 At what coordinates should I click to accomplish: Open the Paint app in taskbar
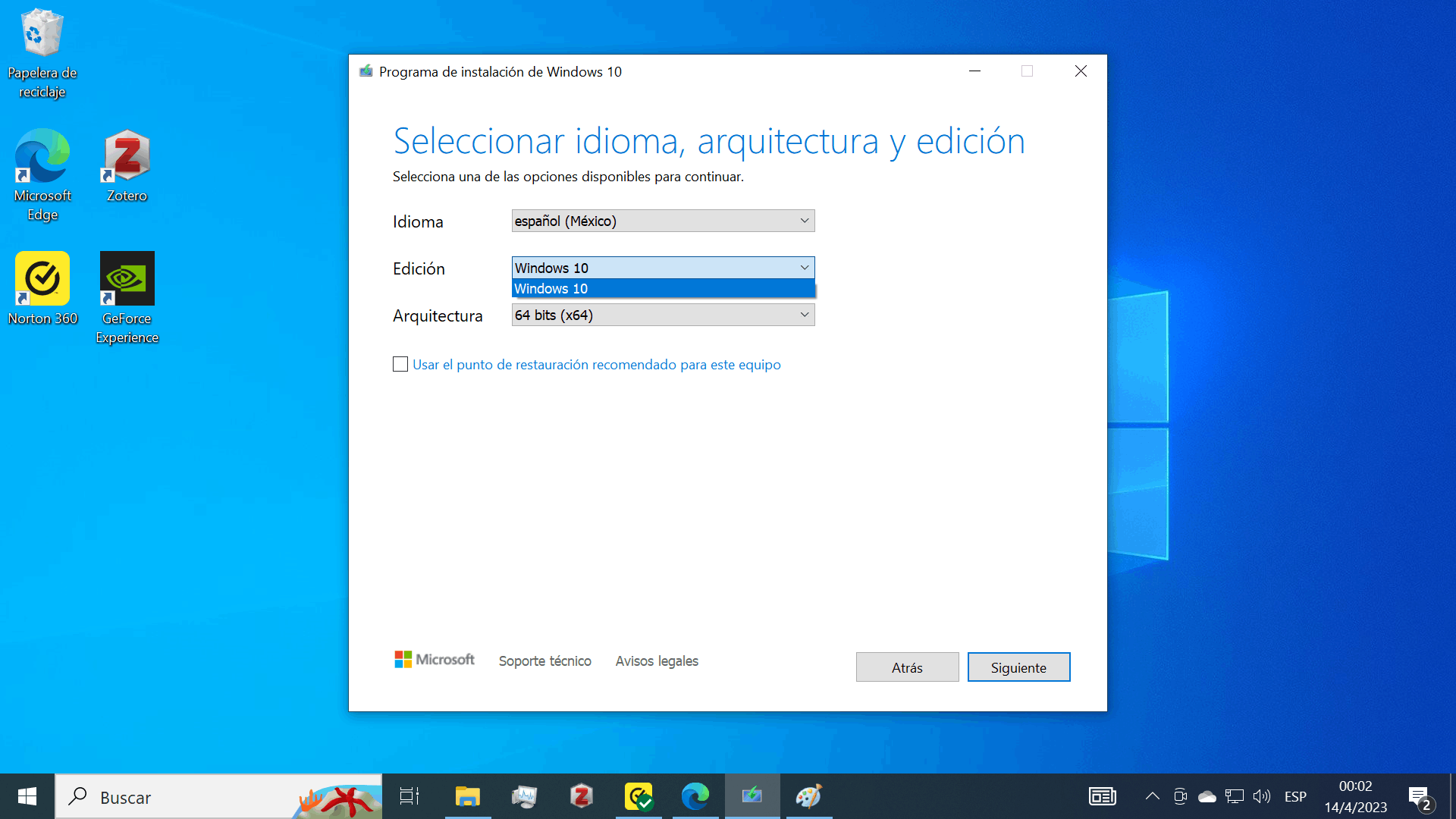(809, 796)
